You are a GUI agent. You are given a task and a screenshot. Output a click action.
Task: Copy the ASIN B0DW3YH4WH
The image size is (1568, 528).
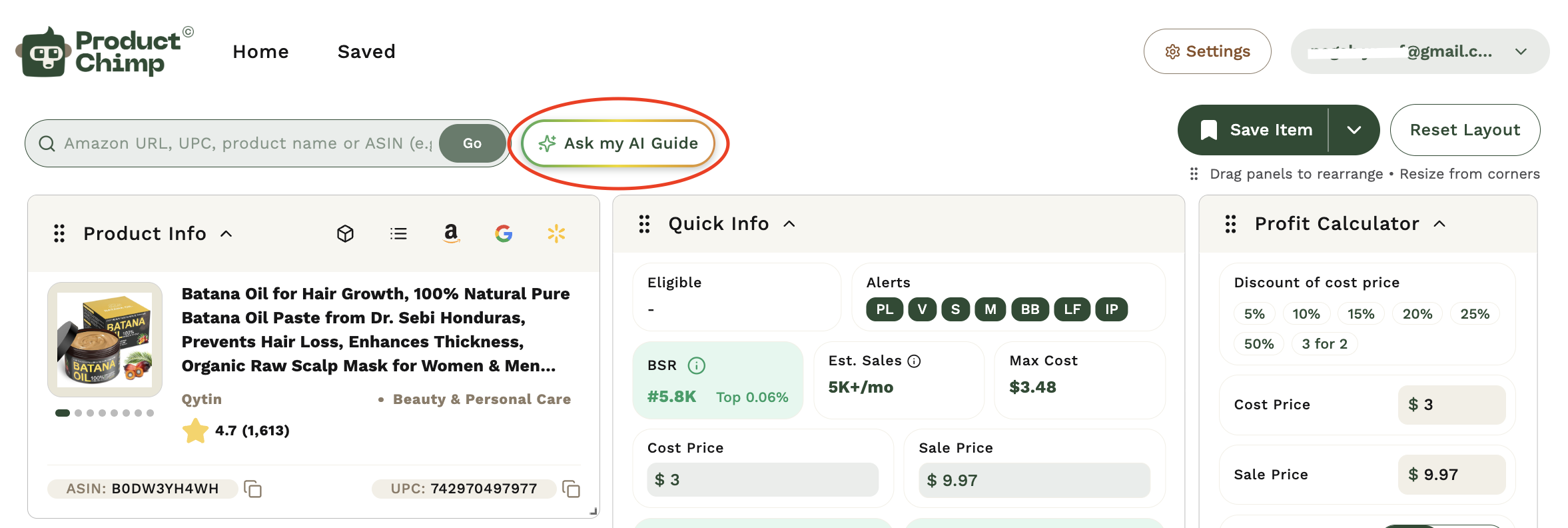(253, 489)
